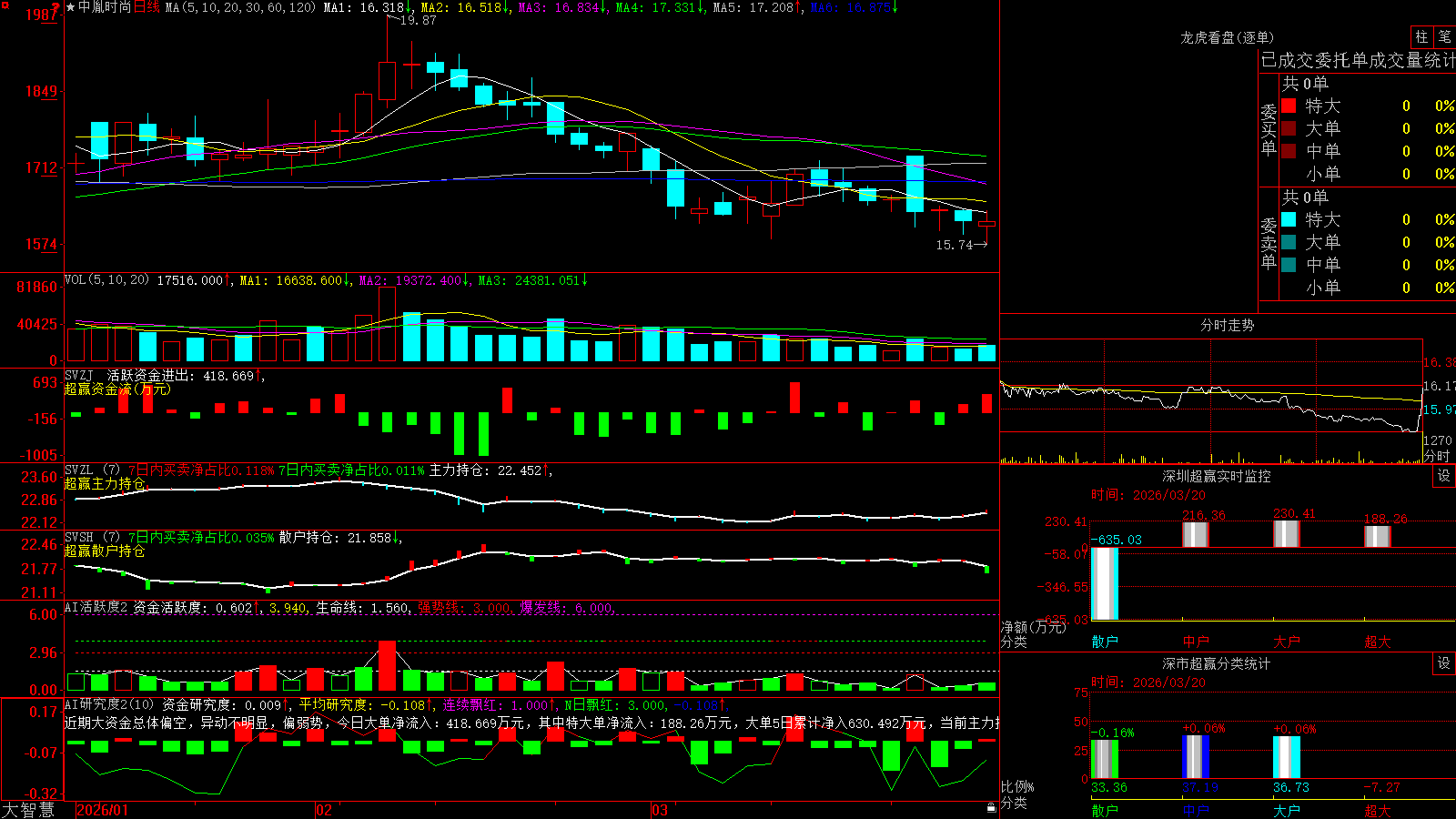The width and height of the screenshot is (1456, 819).
Task: Click the MA5: 17.208 value
Action: click(x=757, y=7)
